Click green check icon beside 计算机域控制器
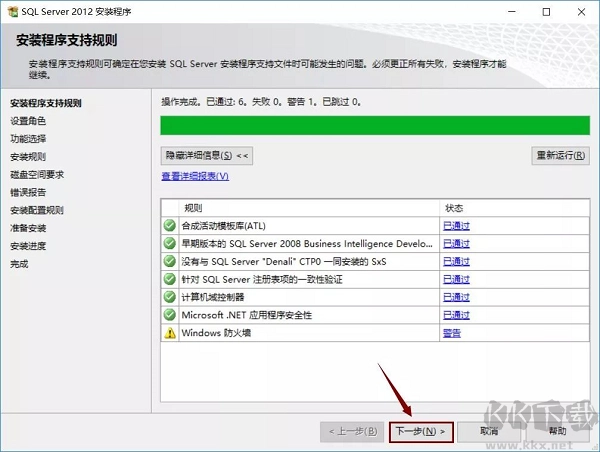The height and width of the screenshot is (452, 600). click(169, 297)
